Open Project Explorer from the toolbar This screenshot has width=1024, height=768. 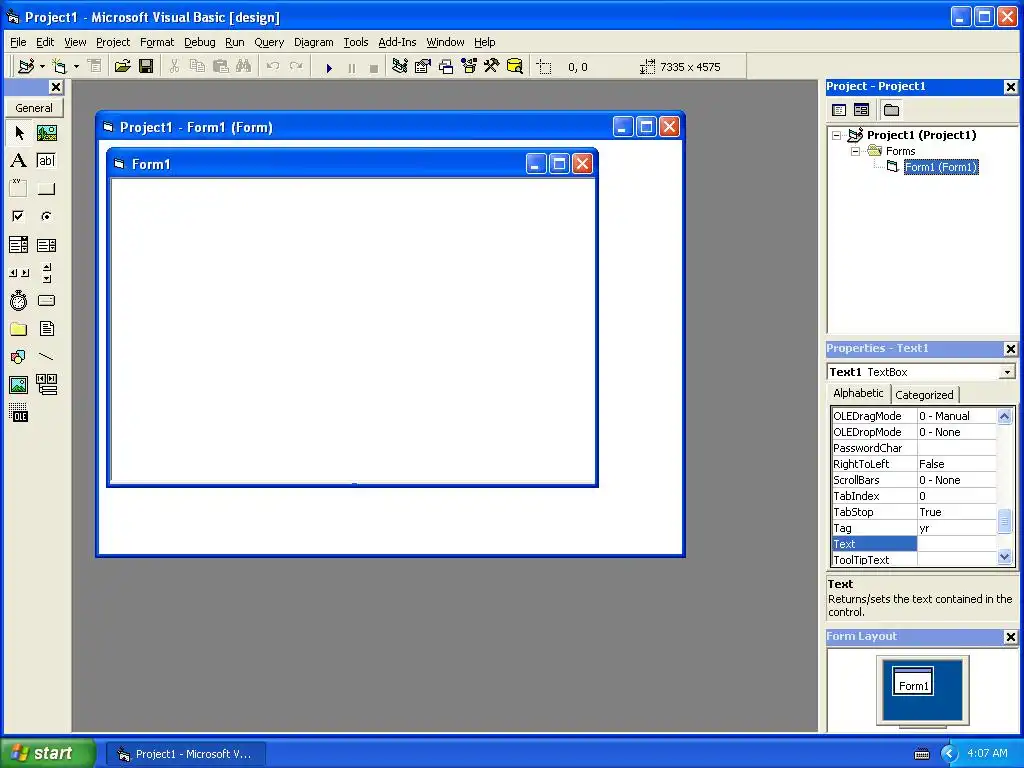point(400,66)
